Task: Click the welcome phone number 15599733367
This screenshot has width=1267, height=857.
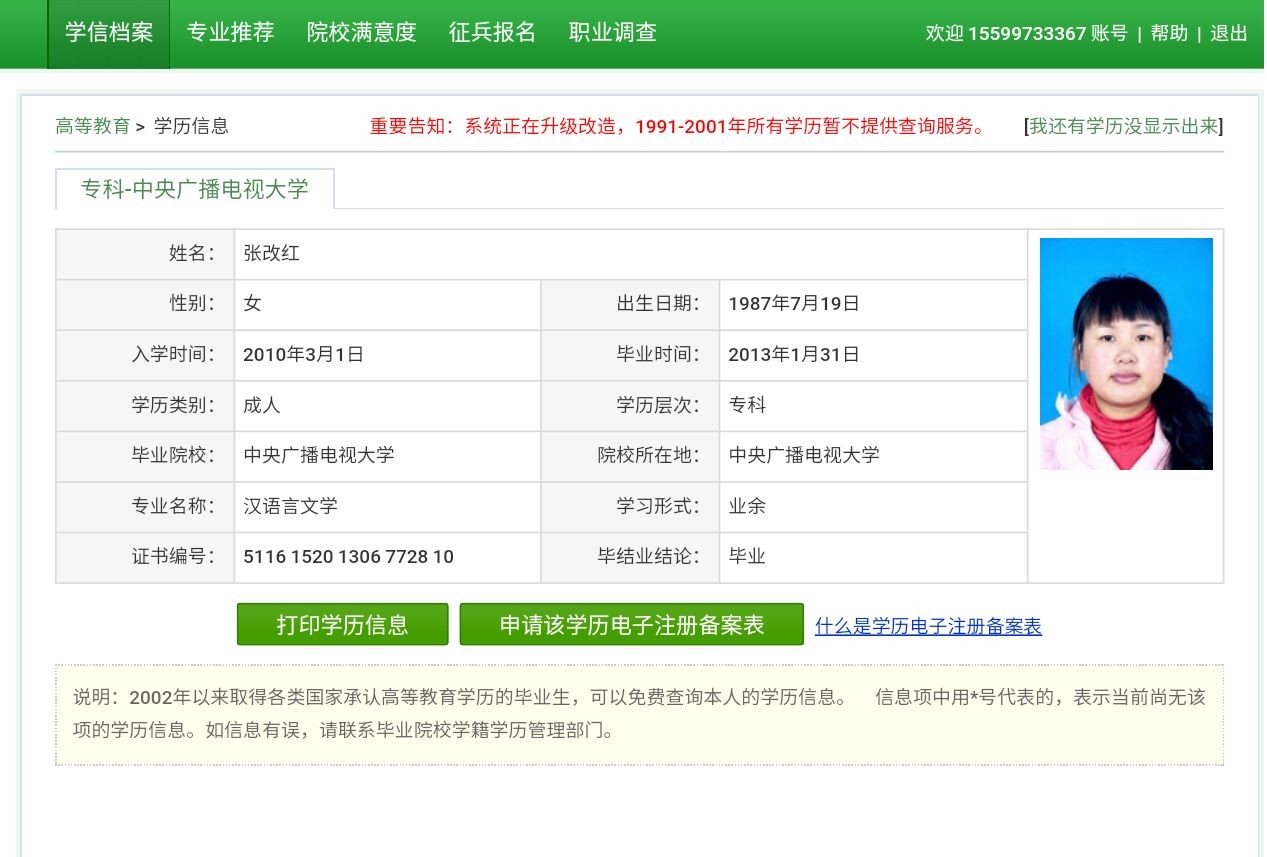Action: pos(1027,33)
